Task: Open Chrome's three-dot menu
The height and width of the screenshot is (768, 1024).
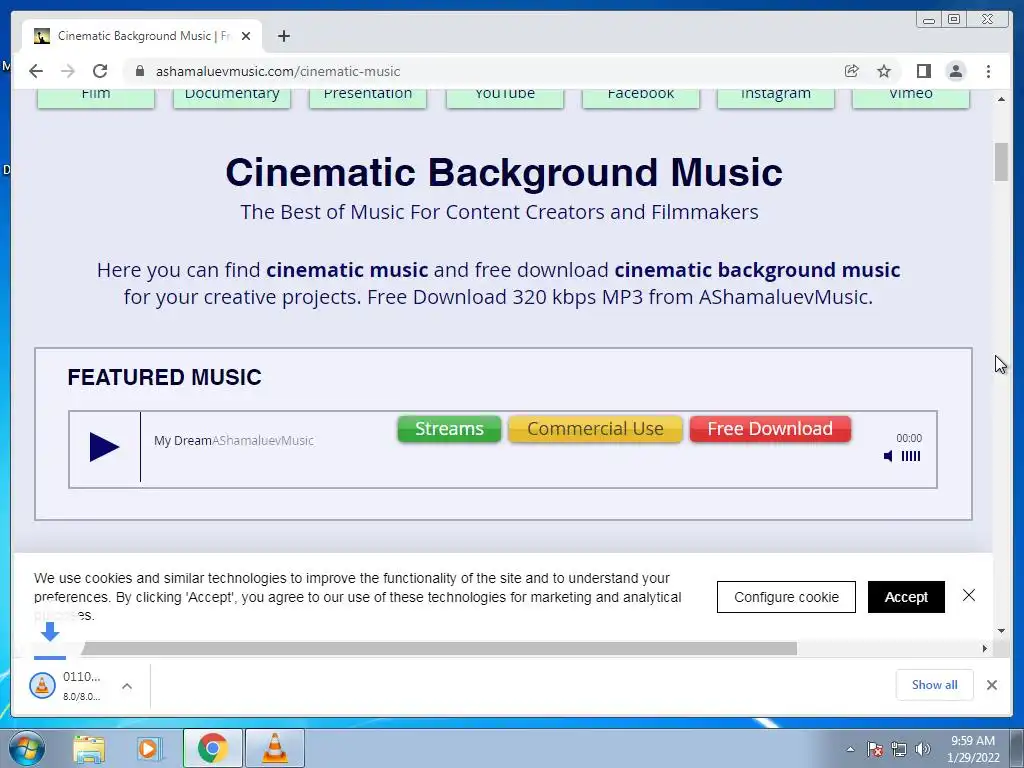Action: coord(988,71)
